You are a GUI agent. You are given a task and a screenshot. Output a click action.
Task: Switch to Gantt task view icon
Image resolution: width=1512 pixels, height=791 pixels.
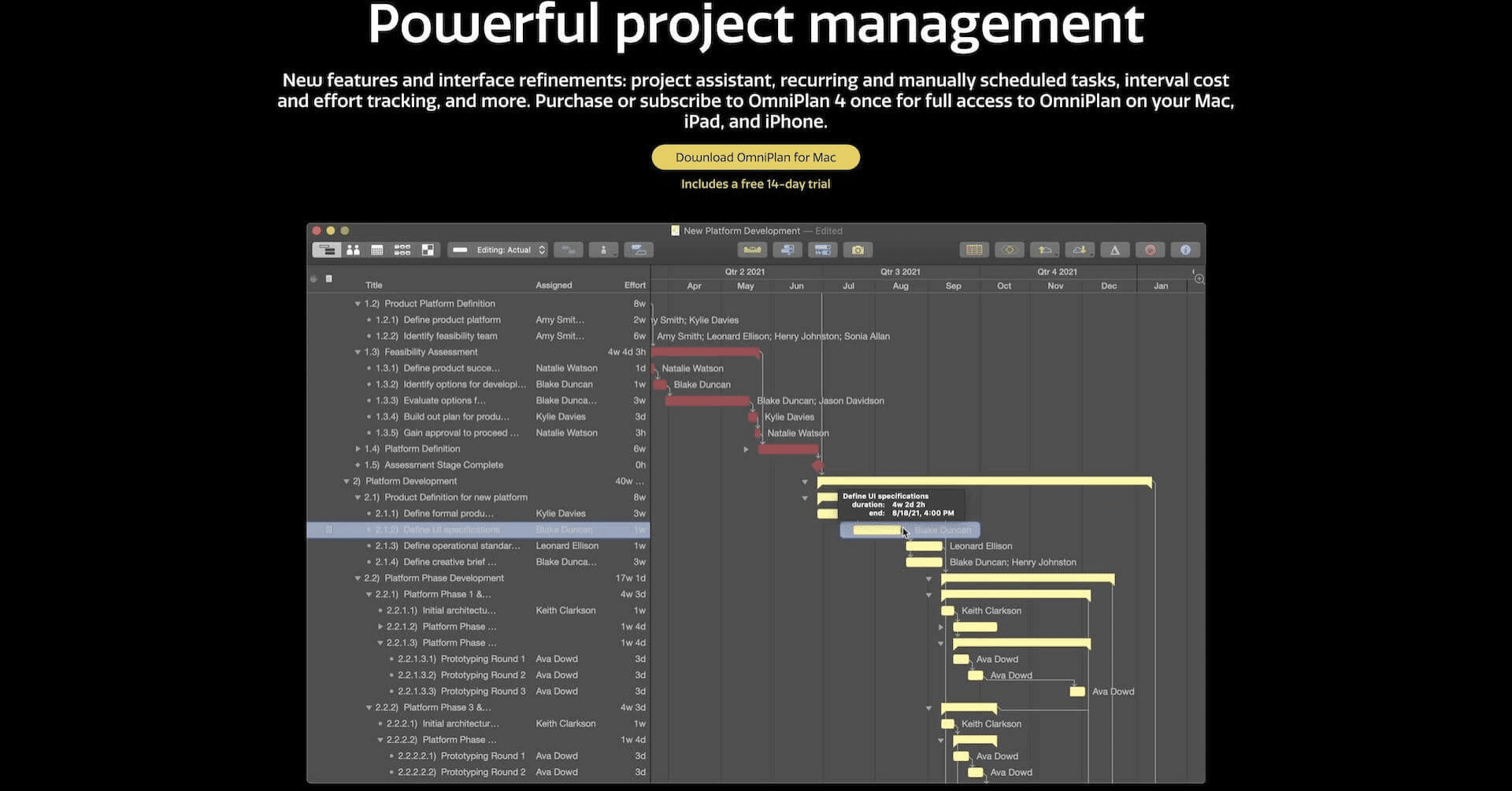pos(326,250)
